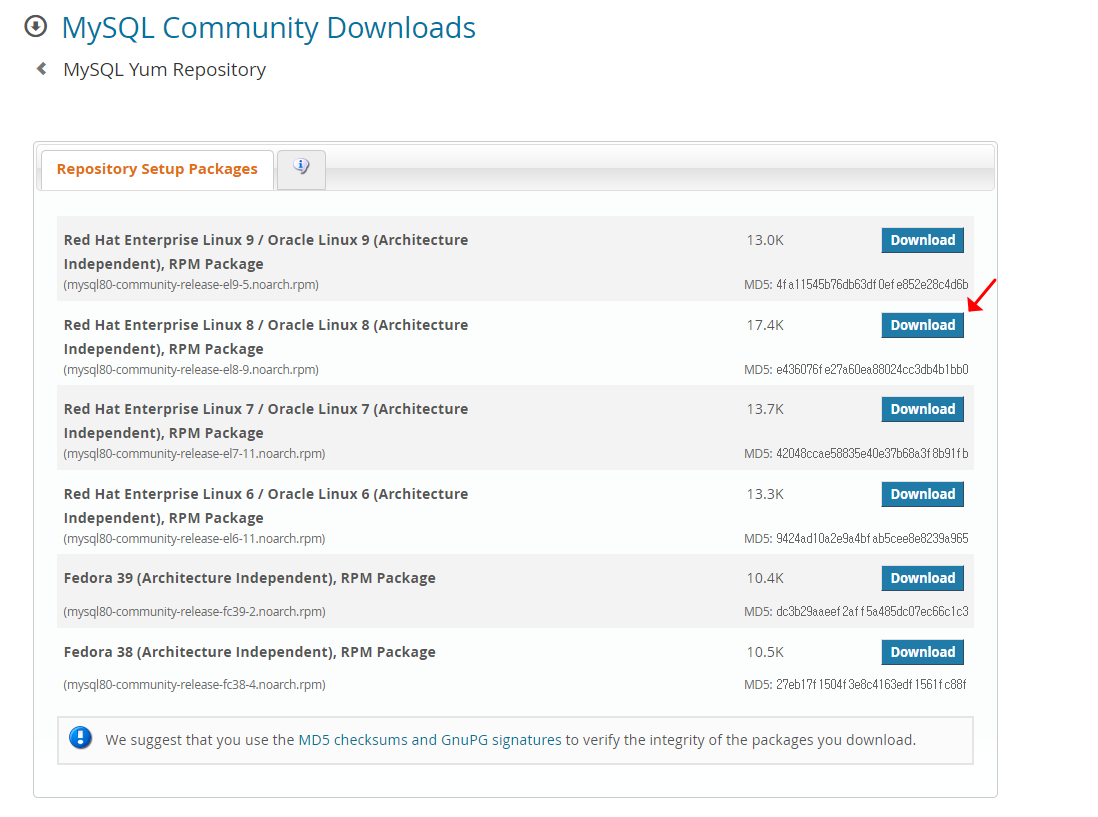Download the Red Hat Enterprise Linux 6 package
The height and width of the screenshot is (817, 1098).
coord(922,494)
